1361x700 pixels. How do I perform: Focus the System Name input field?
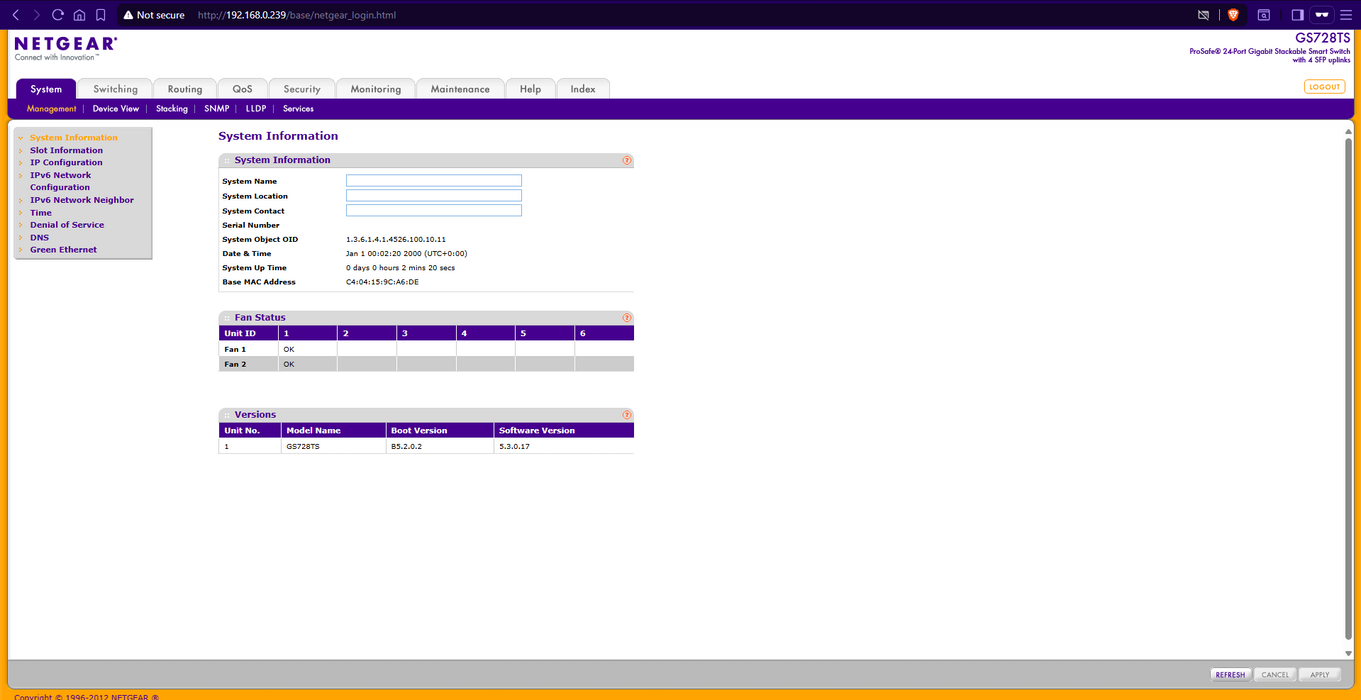coord(434,181)
